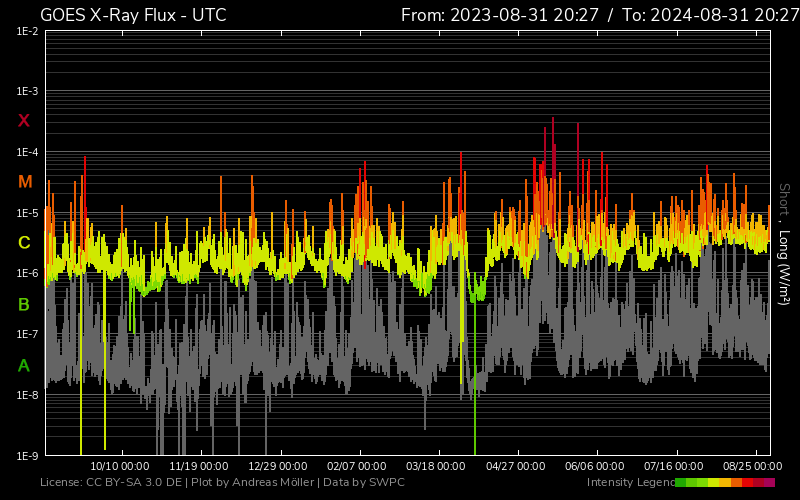Click the orange M flare class label
This screenshot has height=500, width=800.
[x=24, y=182]
